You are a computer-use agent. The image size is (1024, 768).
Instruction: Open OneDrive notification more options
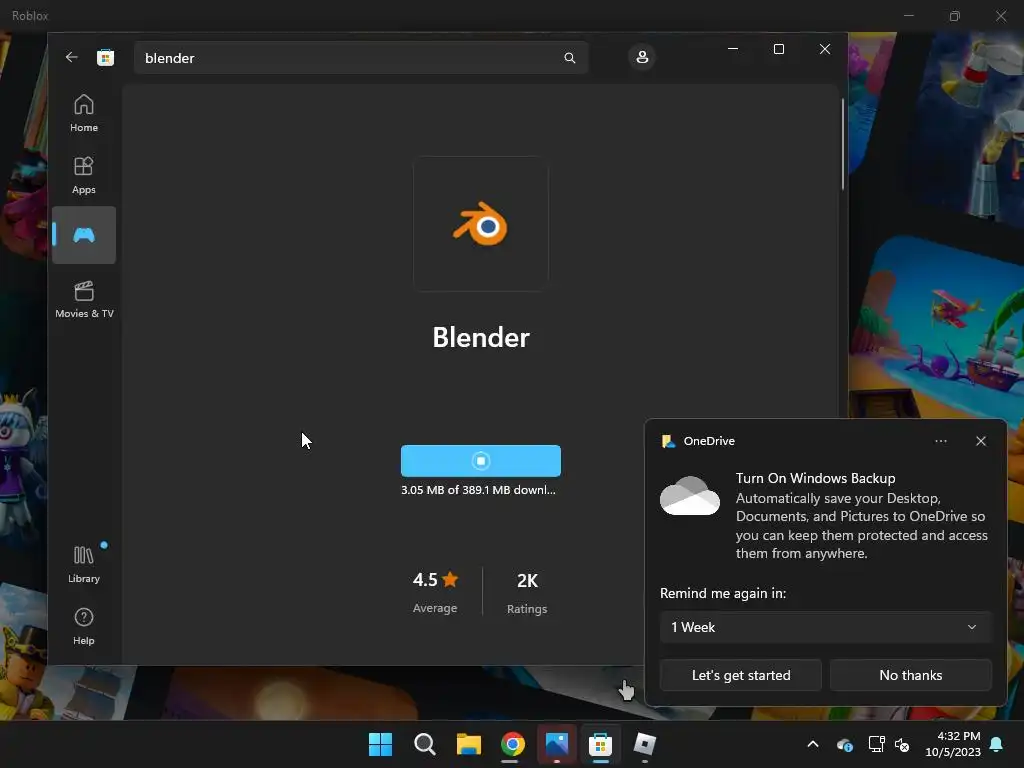[x=940, y=441]
